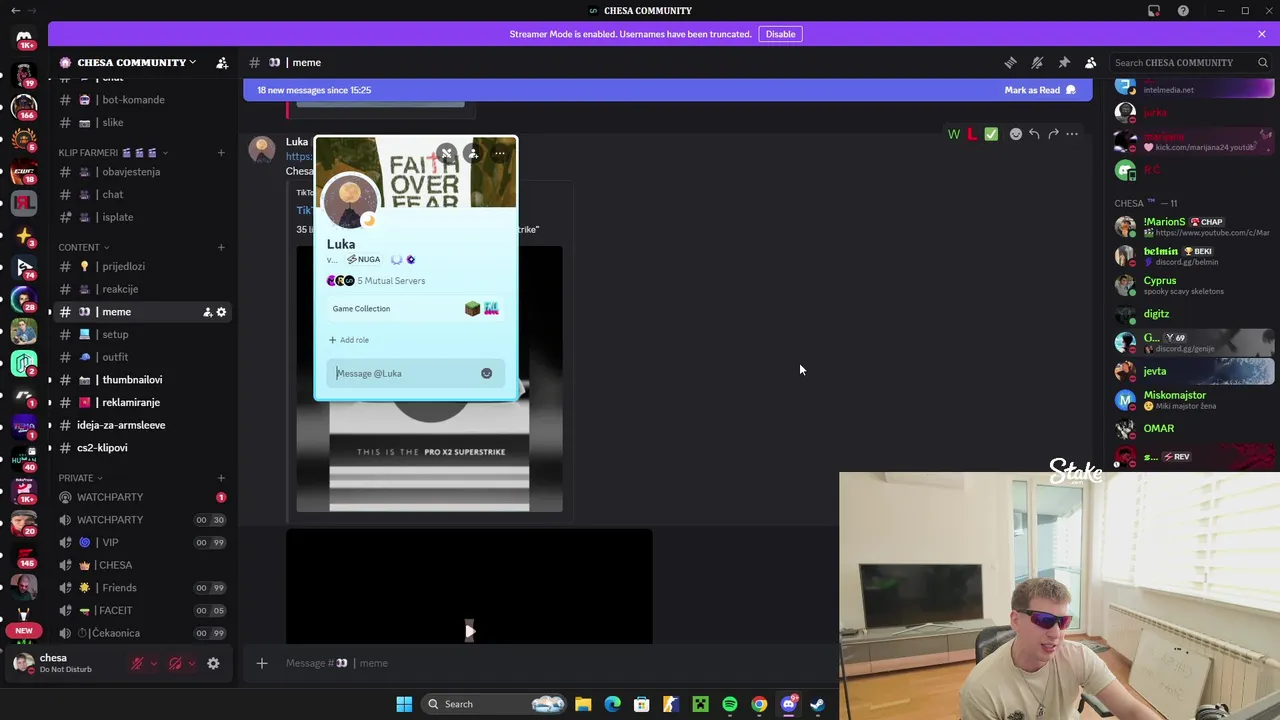This screenshot has width=1280, height=720.
Task: Open Chrome from taskbar
Action: [759, 704]
